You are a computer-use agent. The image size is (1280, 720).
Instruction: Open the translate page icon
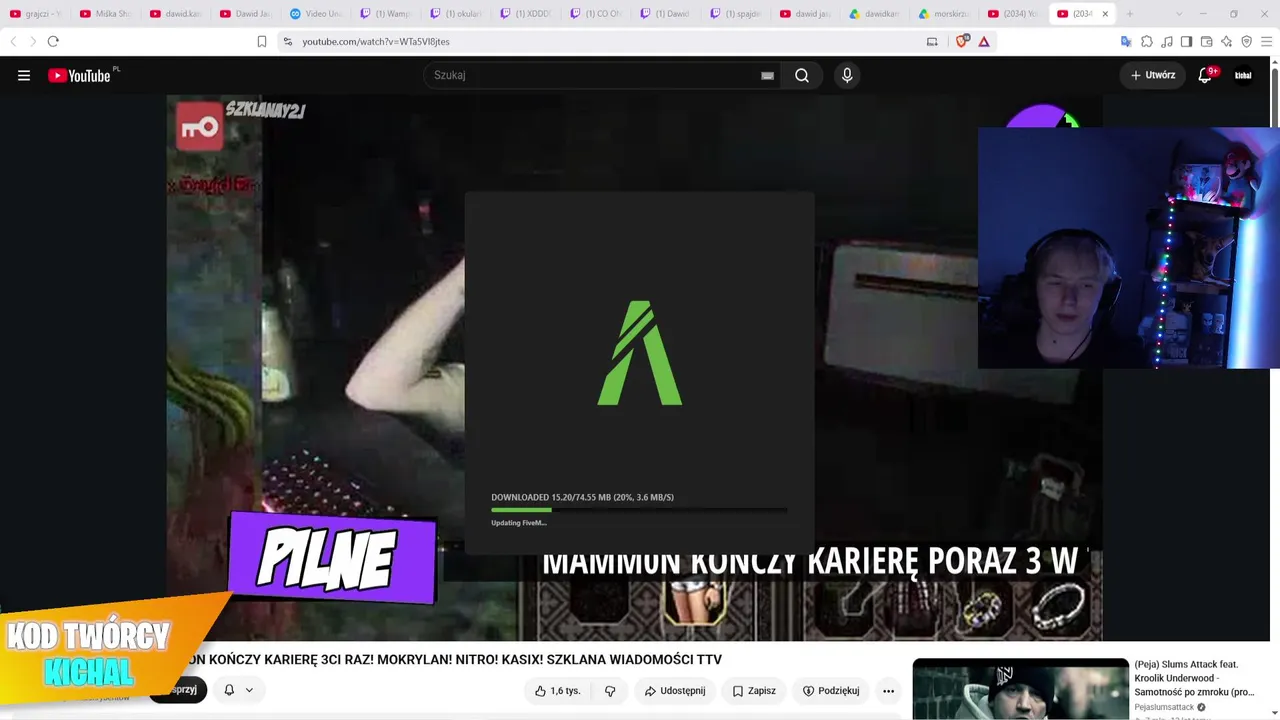click(1126, 41)
